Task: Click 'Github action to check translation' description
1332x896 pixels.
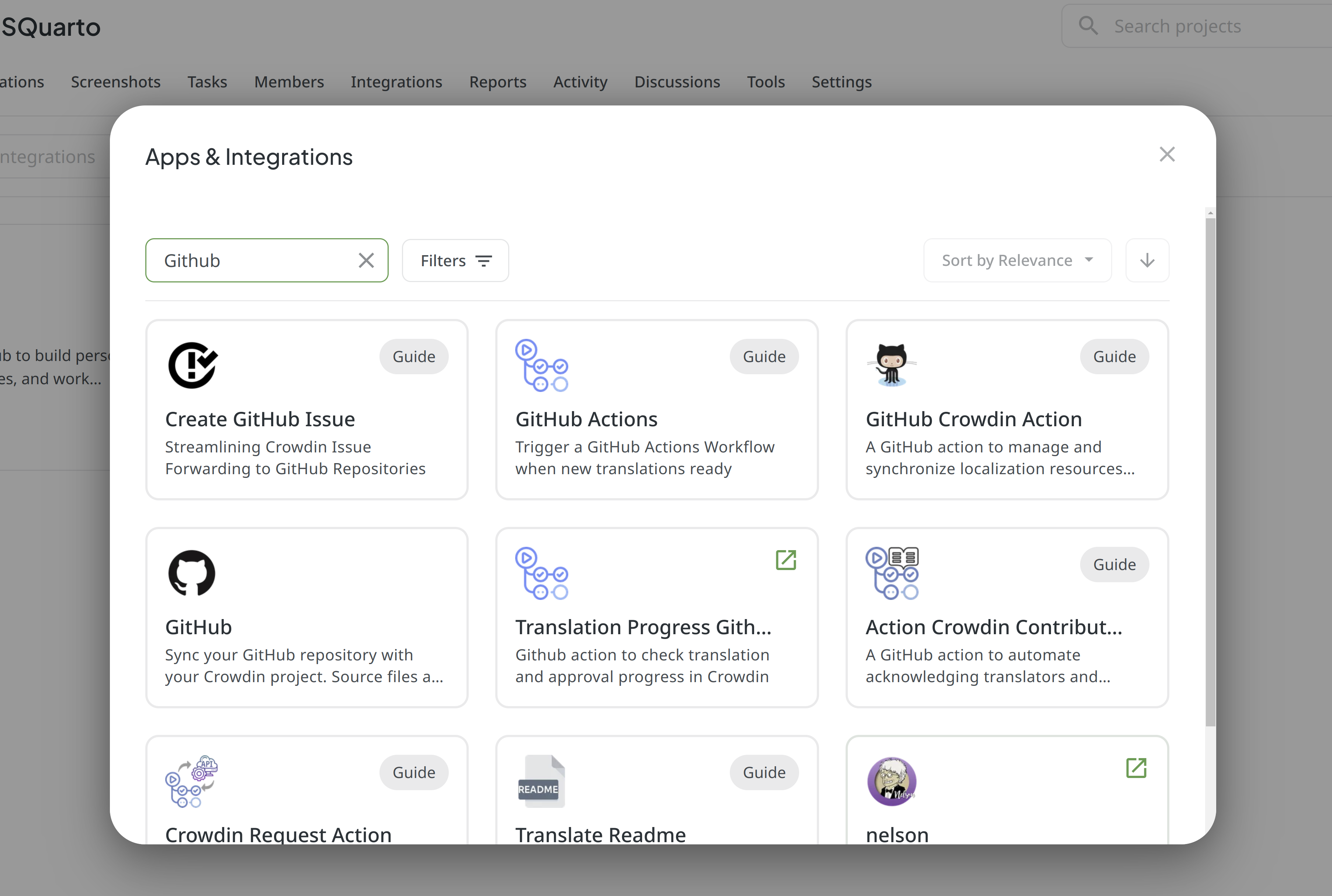Action: click(642, 666)
